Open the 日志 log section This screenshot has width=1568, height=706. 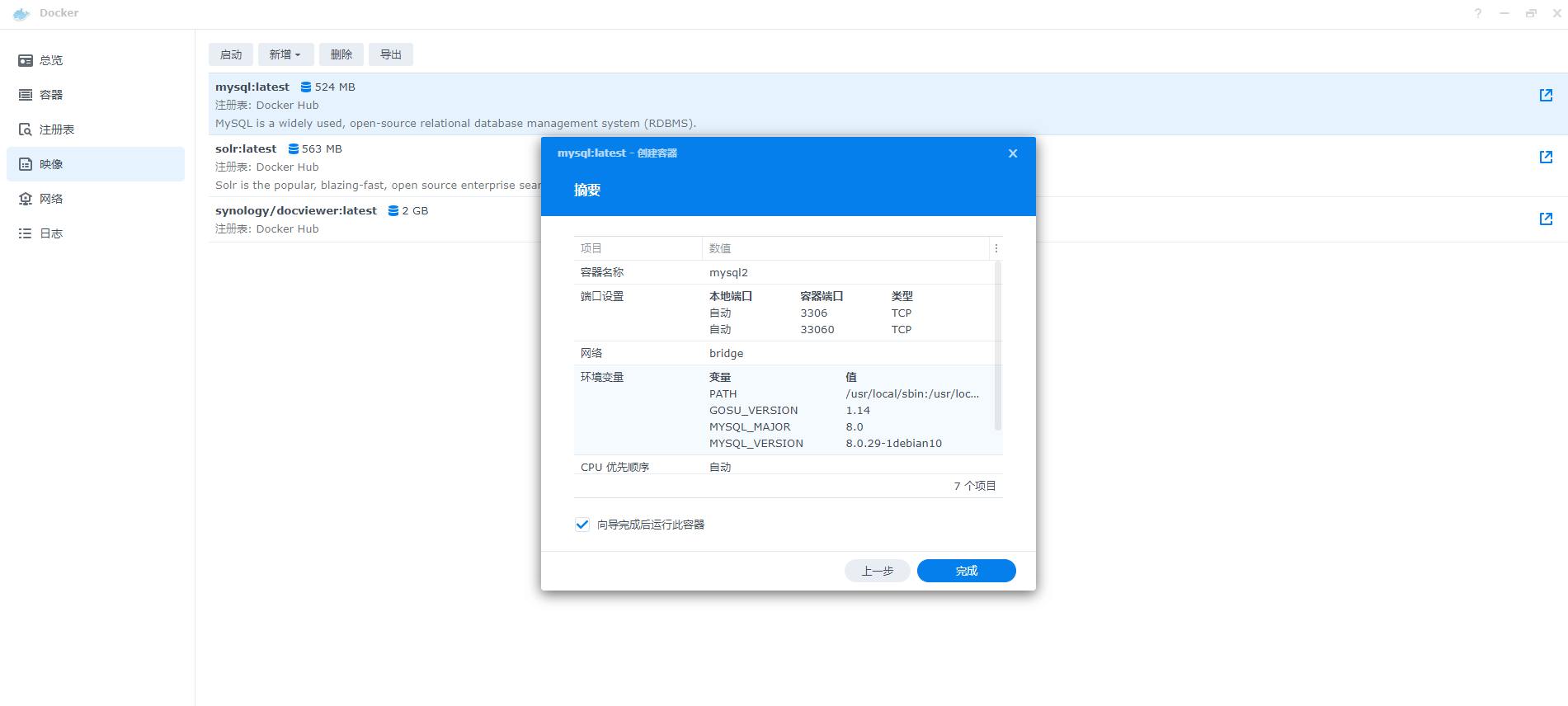point(96,233)
